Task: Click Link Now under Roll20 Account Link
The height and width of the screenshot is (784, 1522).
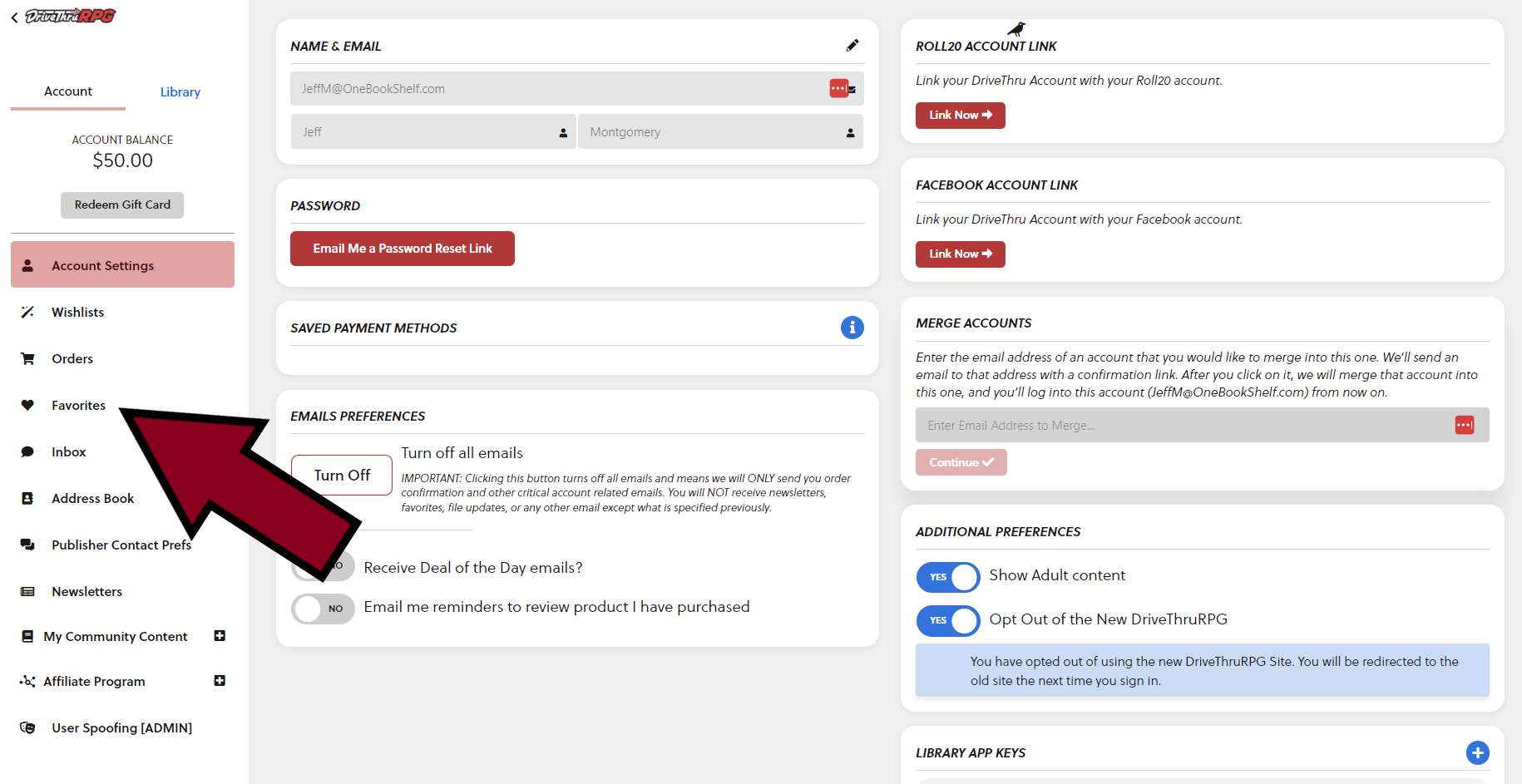Action: 961,116
